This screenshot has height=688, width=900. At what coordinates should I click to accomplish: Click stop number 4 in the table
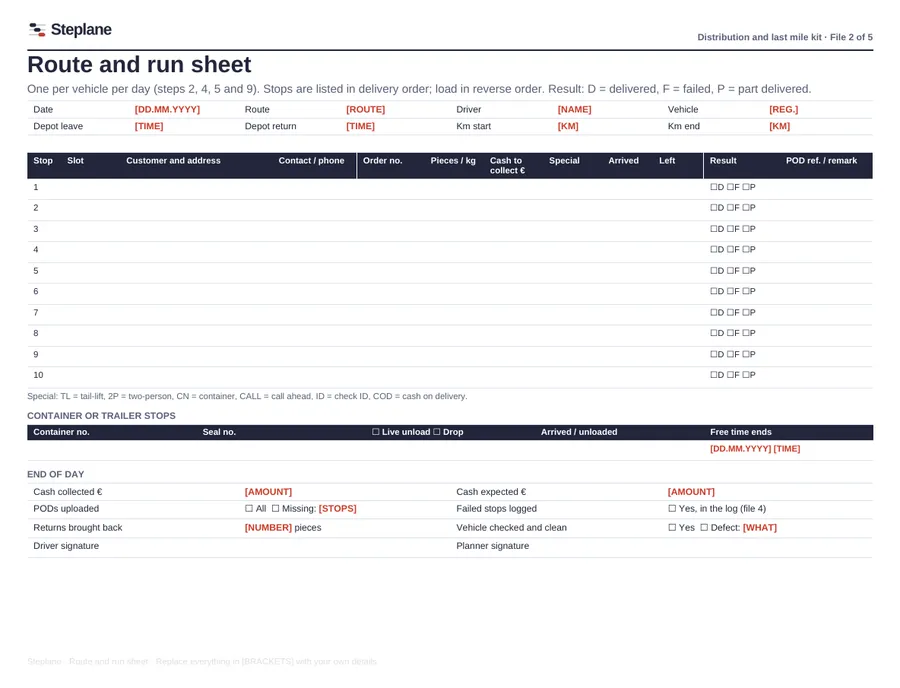(36, 250)
